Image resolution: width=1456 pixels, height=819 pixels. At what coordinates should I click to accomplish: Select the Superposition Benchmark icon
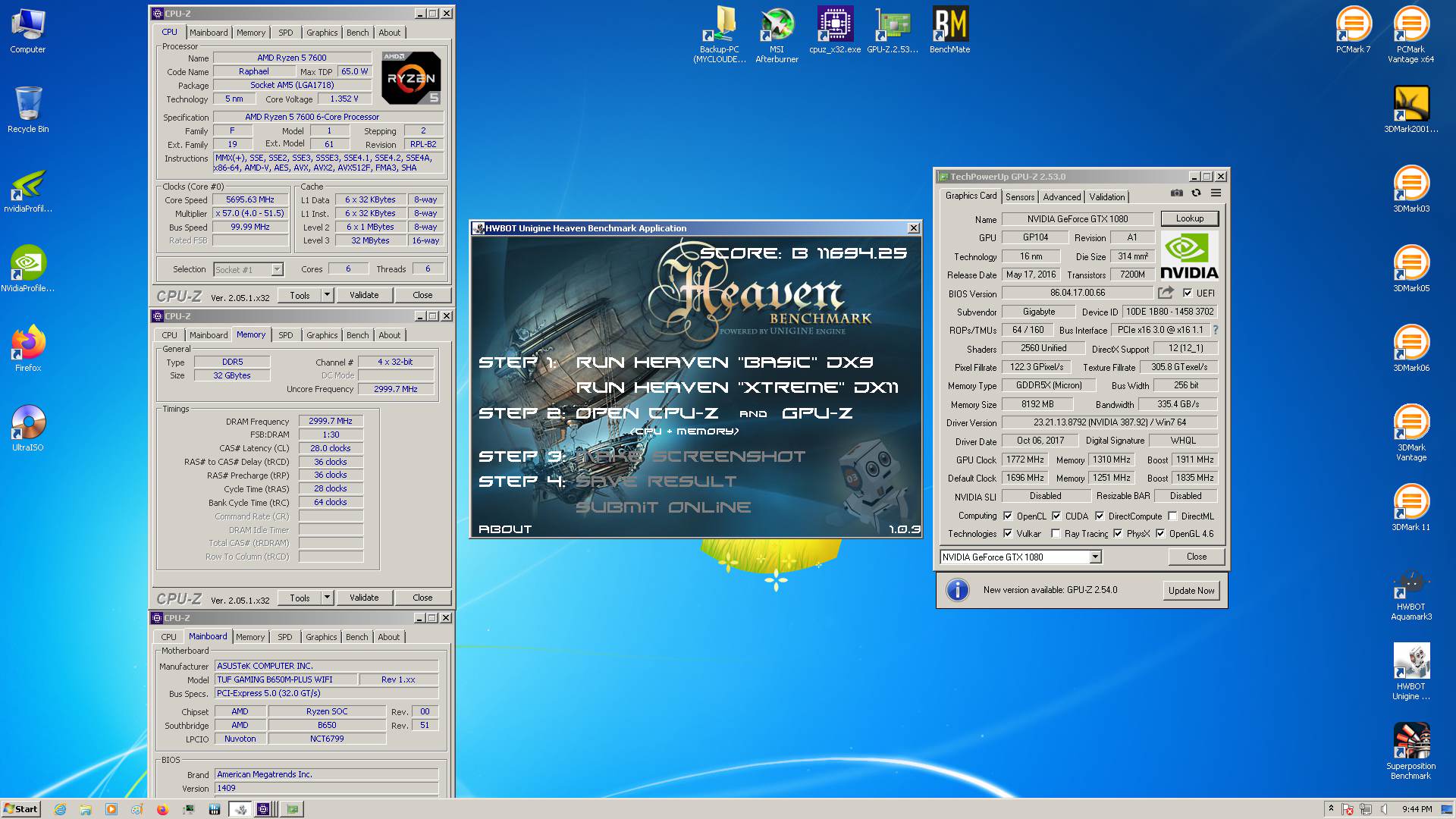[1410, 751]
